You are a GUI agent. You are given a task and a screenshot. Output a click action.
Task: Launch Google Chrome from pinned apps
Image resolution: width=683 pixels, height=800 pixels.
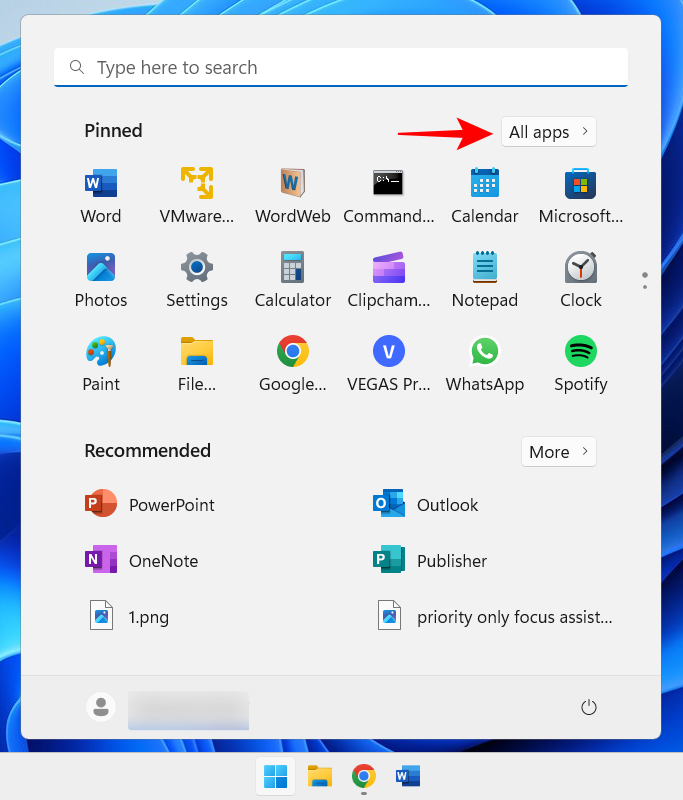coord(293,364)
